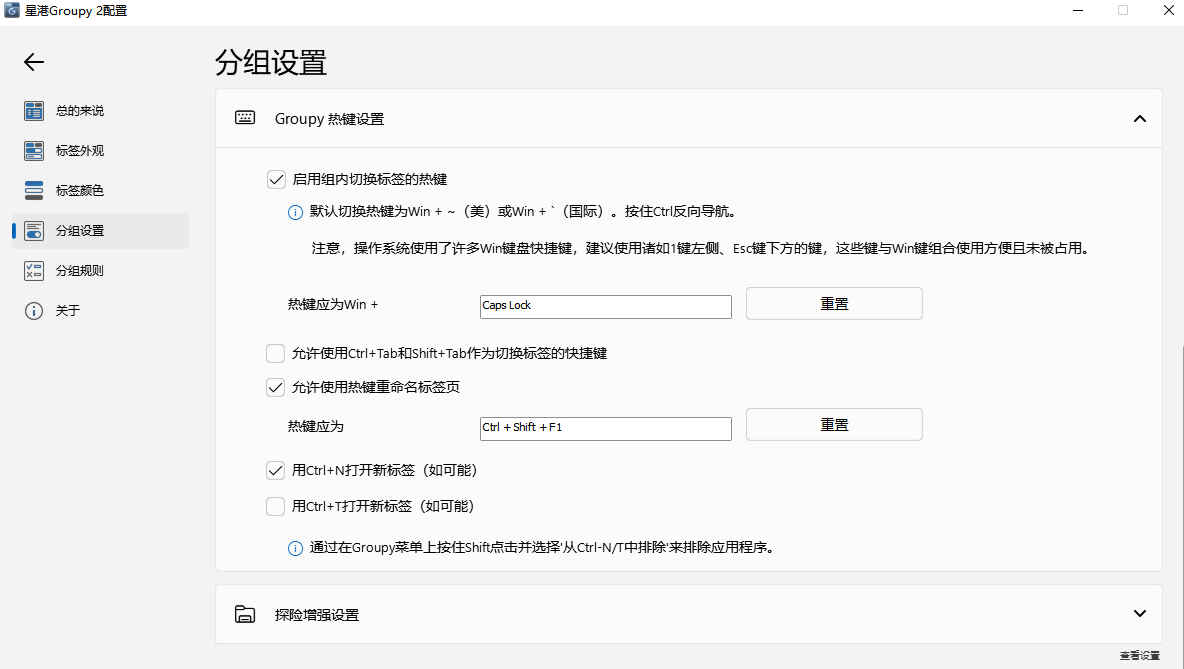The image size is (1184, 669).
Task: Click the back arrow icon
Action: coord(34,62)
